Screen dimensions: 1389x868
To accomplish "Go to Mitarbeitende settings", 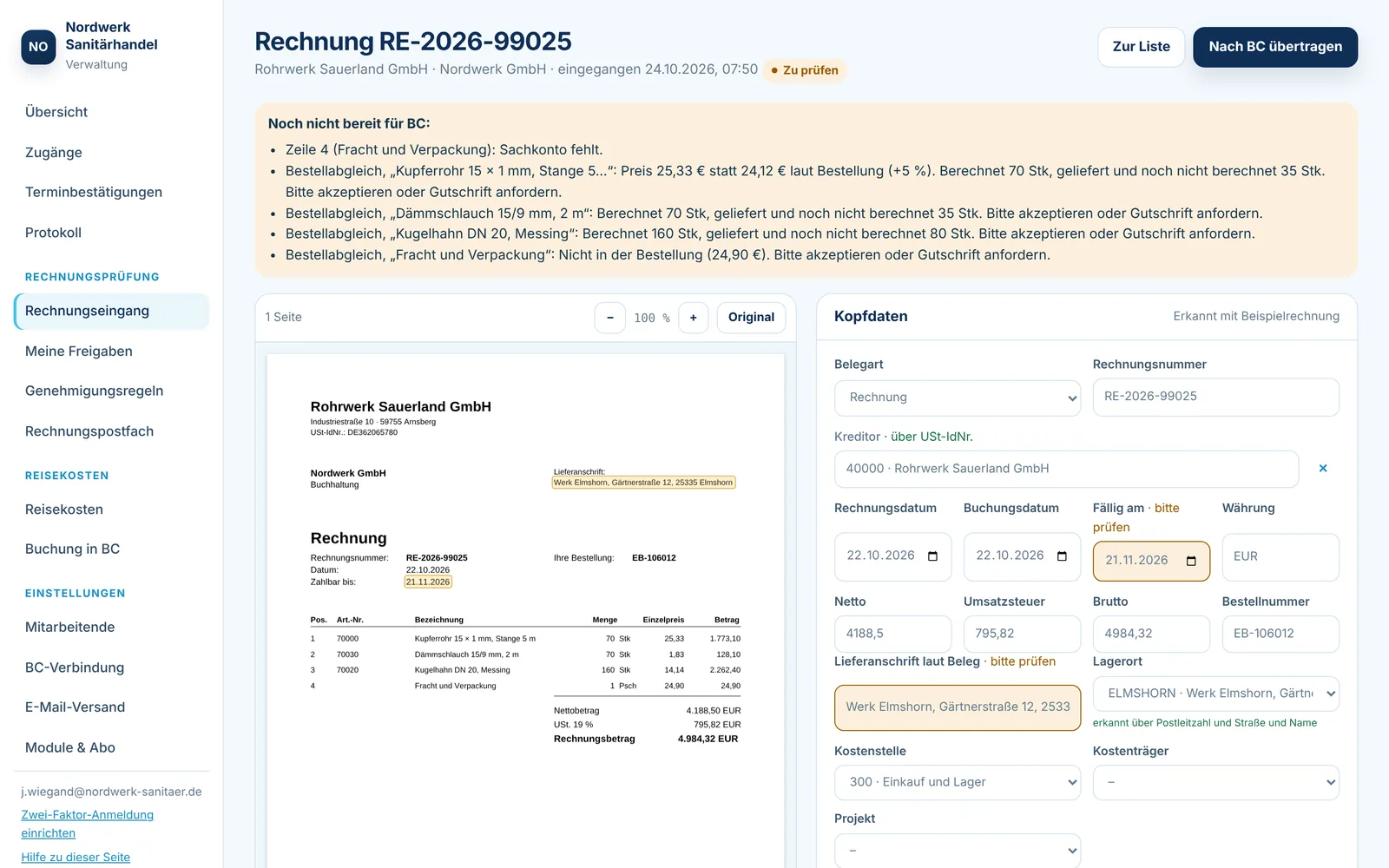I will 111,628.
